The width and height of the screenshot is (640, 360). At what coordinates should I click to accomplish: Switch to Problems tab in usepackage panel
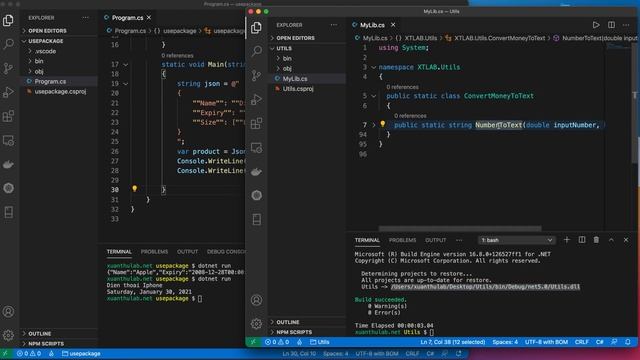click(154, 251)
